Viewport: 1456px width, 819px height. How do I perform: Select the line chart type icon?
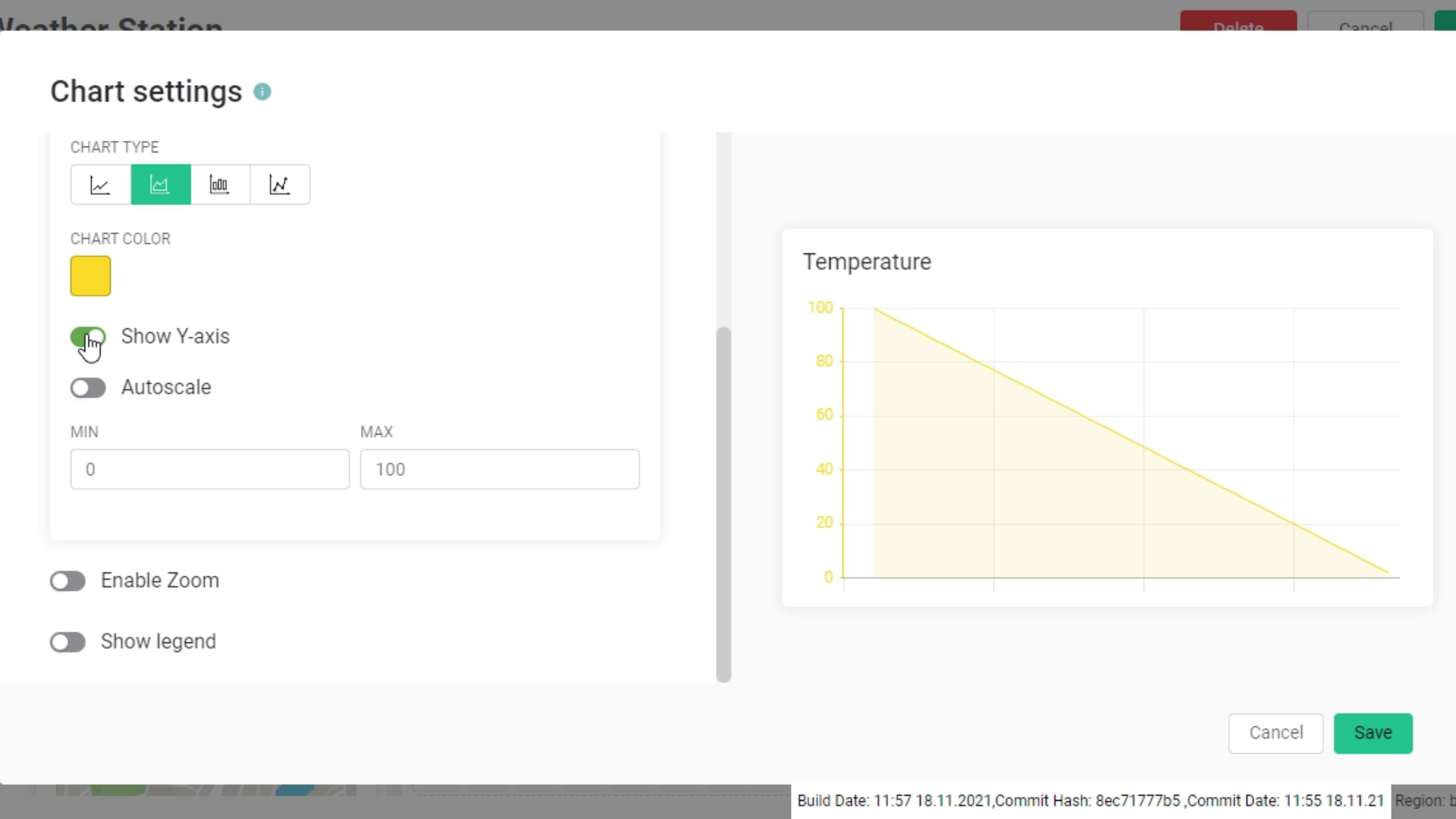[100, 184]
